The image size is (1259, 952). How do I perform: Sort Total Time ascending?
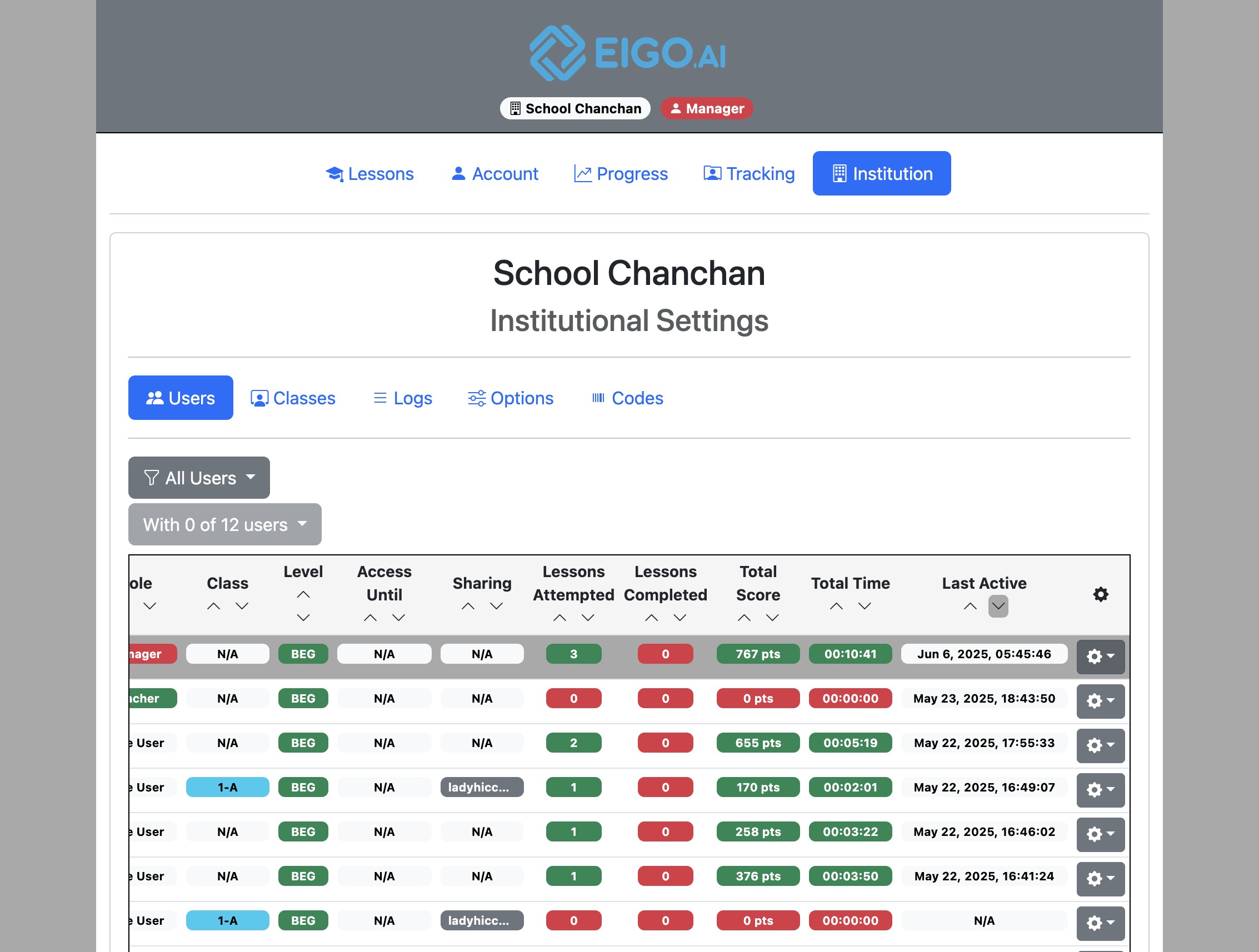(x=837, y=606)
